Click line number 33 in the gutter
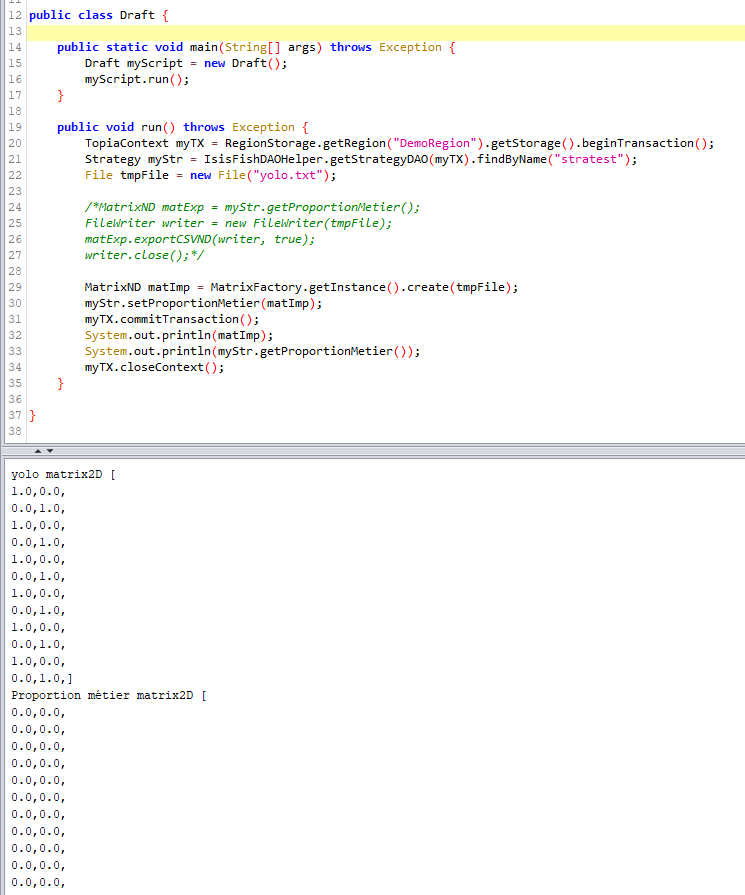 [x=15, y=351]
